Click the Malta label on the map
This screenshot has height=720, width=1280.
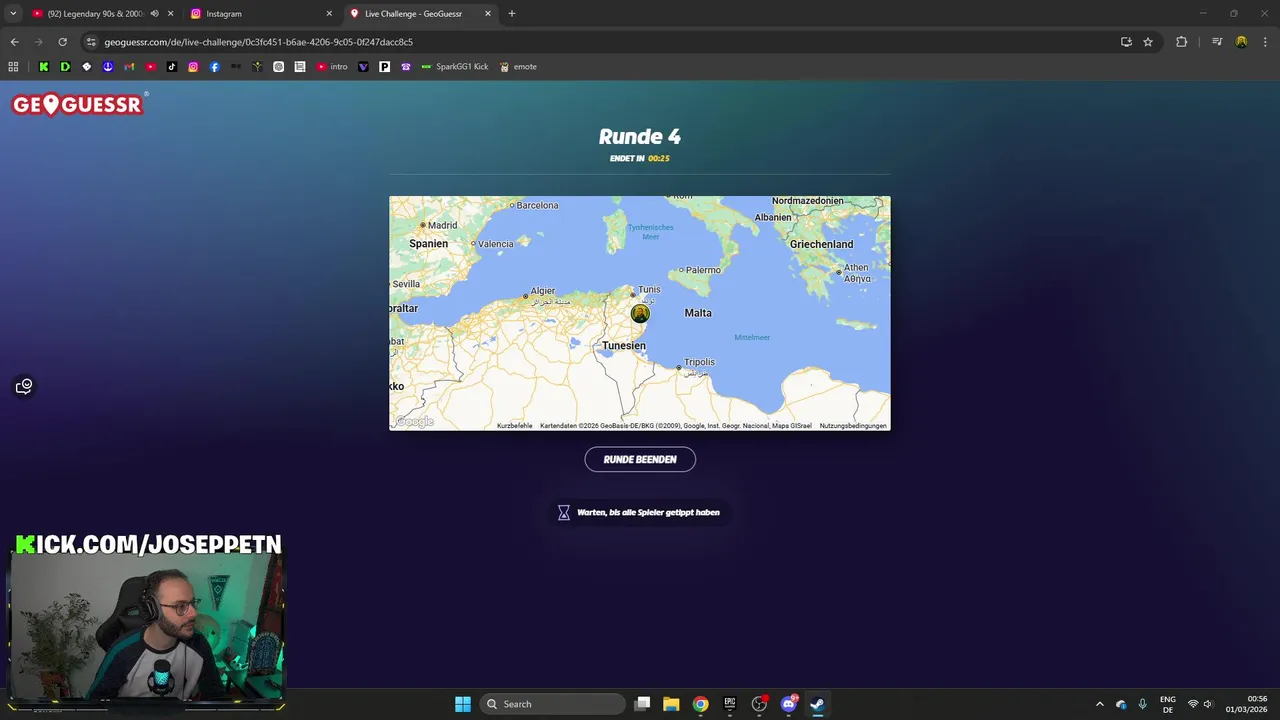[x=698, y=313]
